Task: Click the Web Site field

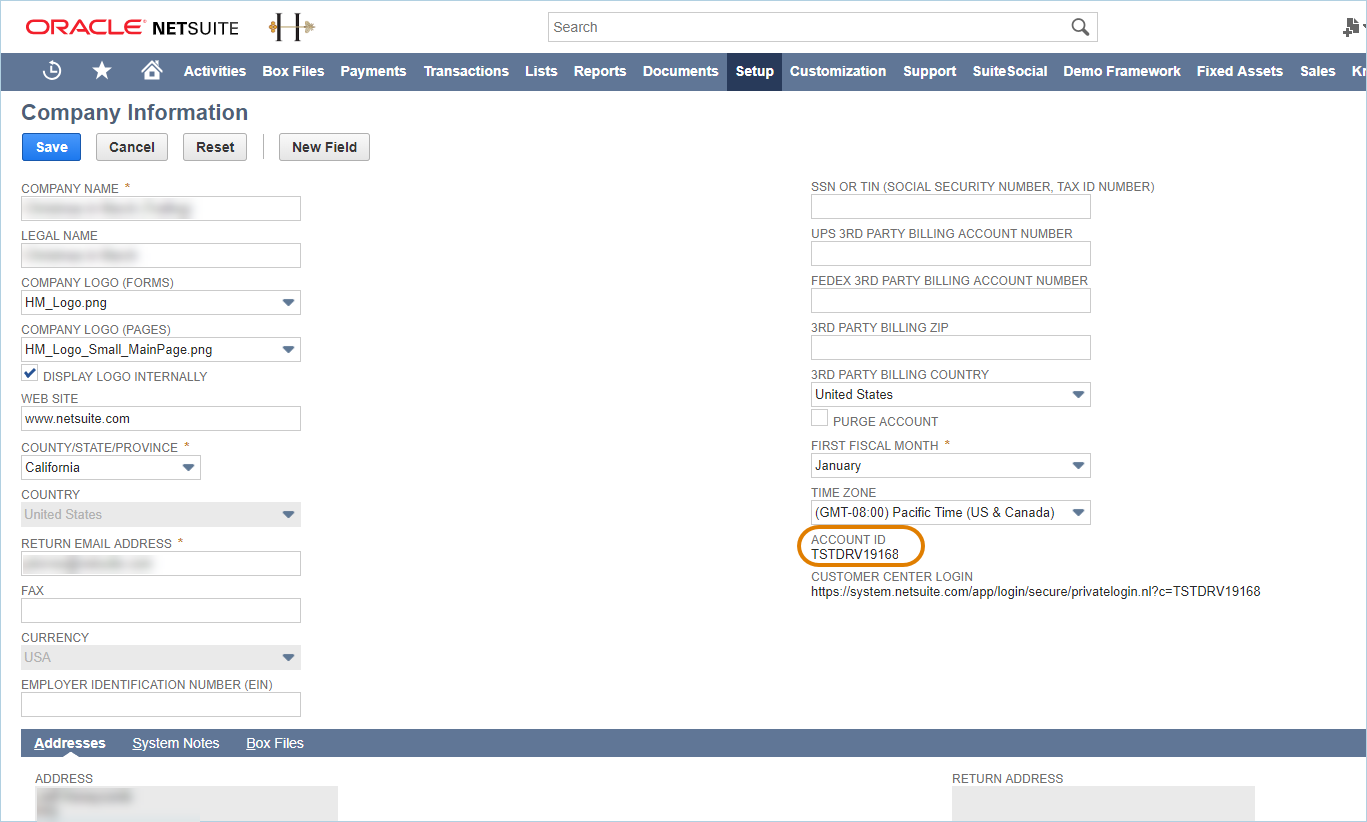Action: pos(161,418)
